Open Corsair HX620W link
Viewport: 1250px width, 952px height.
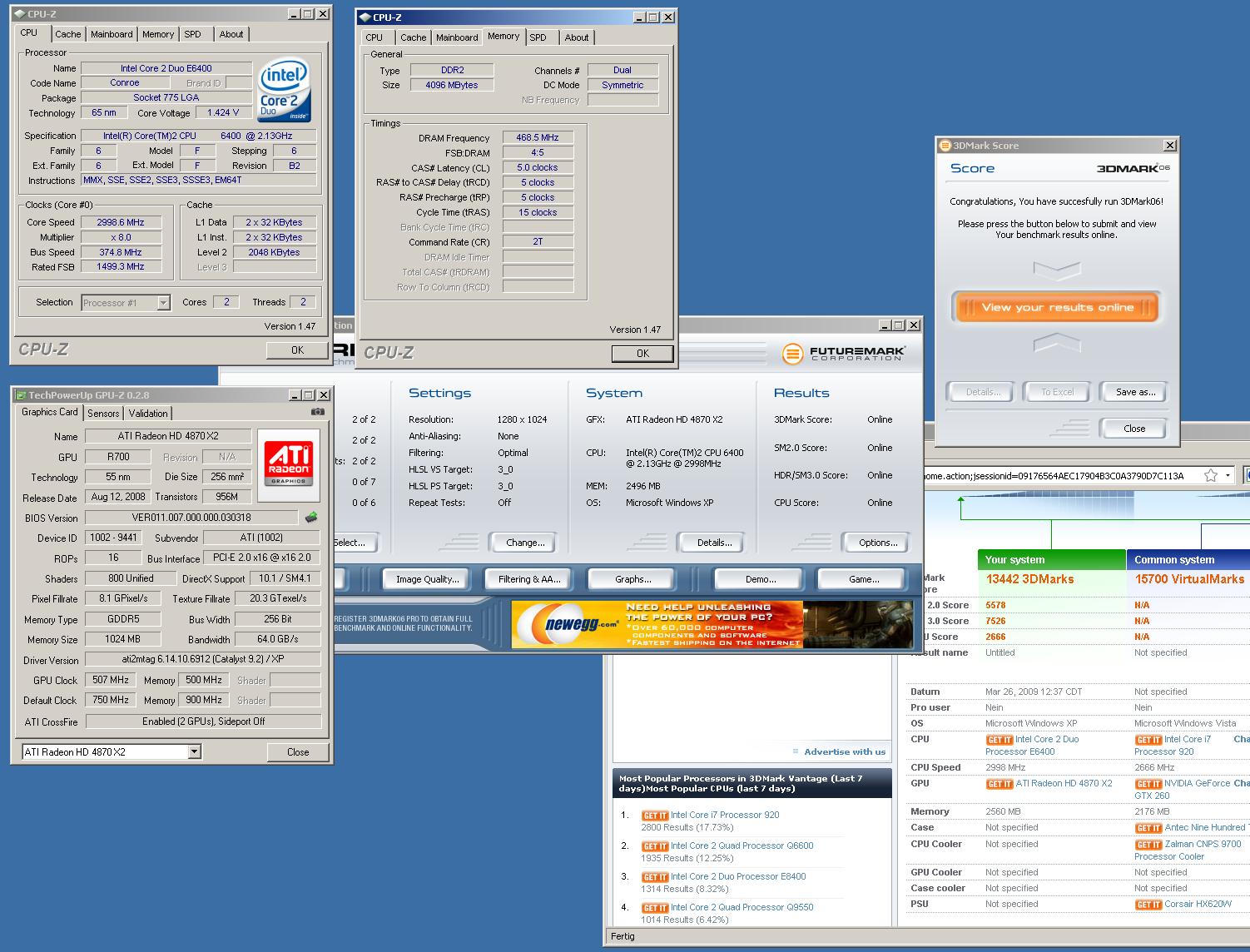click(x=1198, y=904)
